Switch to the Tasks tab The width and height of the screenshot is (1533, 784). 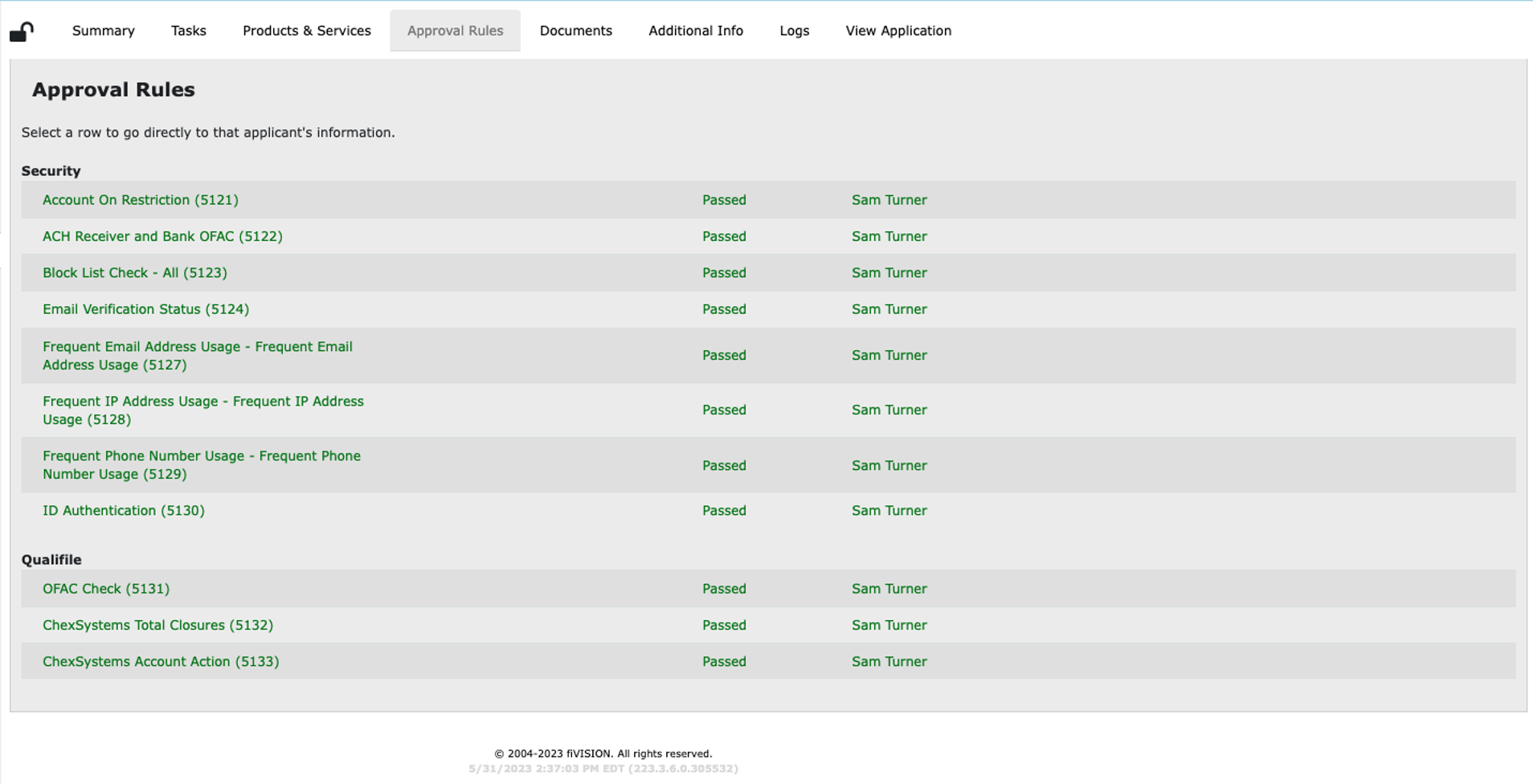189,31
